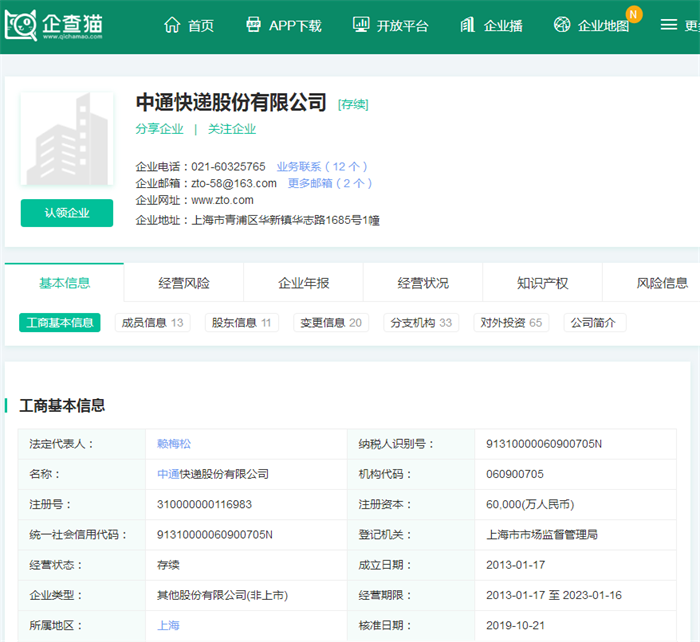Select the 工商基本信息 sub-tab button
The height and width of the screenshot is (642, 700).
(60, 322)
